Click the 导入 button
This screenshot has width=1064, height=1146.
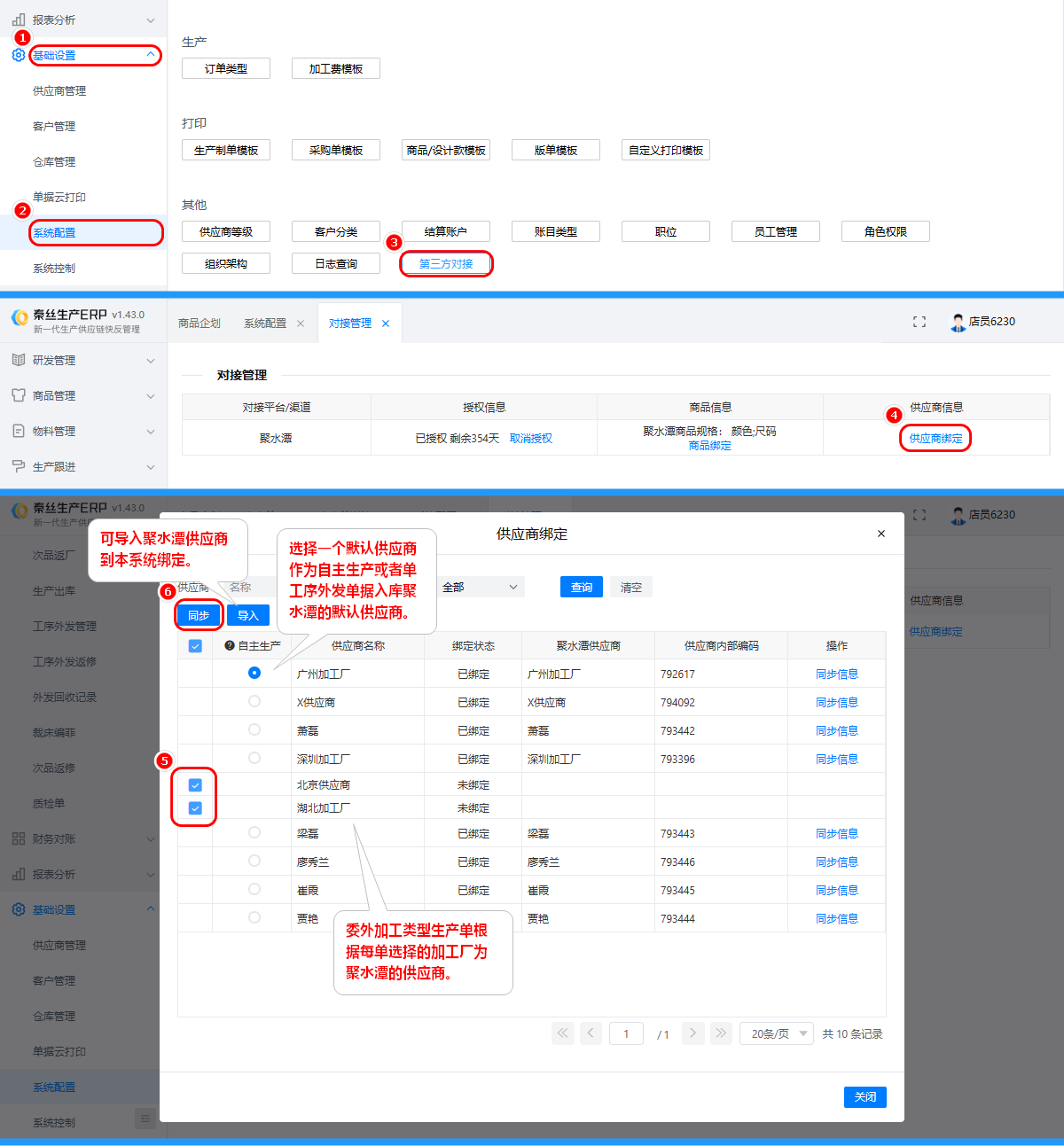[x=248, y=615]
